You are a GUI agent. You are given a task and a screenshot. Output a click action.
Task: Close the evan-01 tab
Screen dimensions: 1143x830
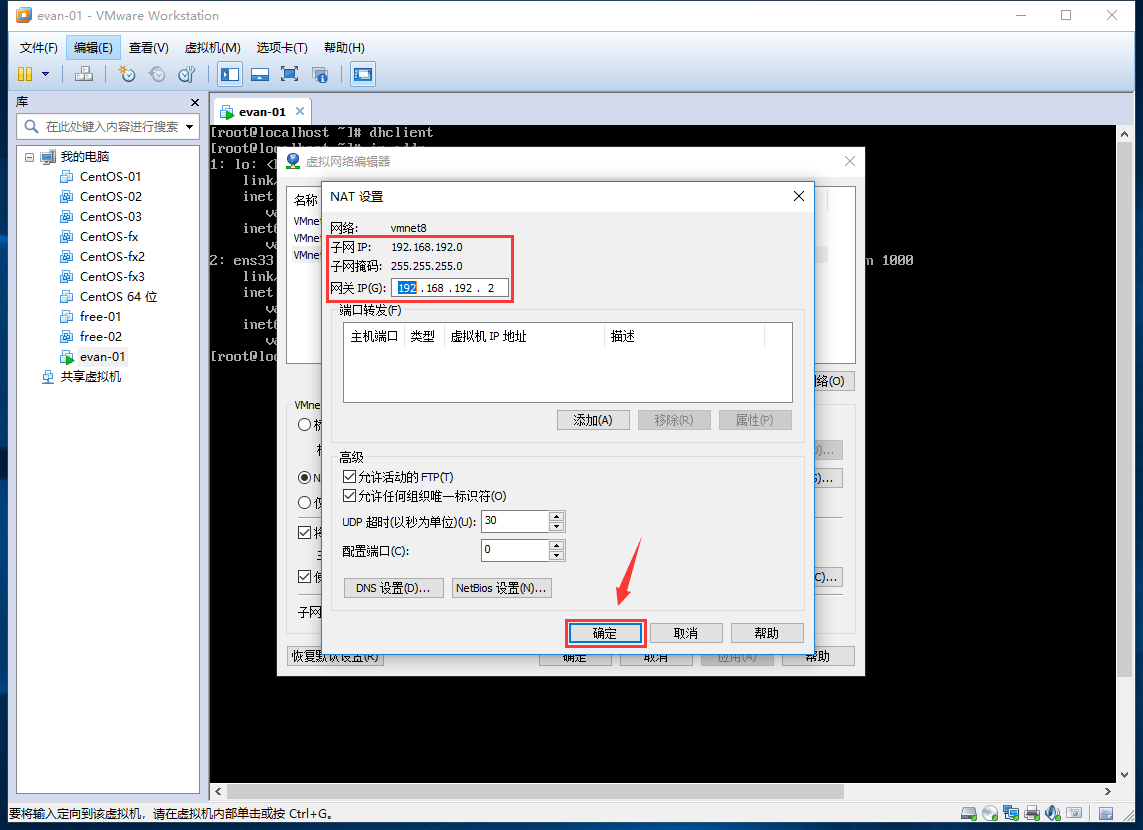point(300,111)
